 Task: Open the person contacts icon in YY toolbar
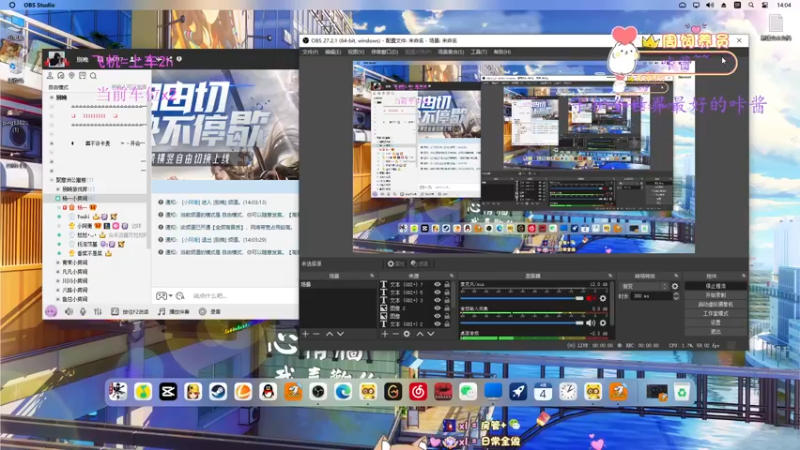coord(50,76)
